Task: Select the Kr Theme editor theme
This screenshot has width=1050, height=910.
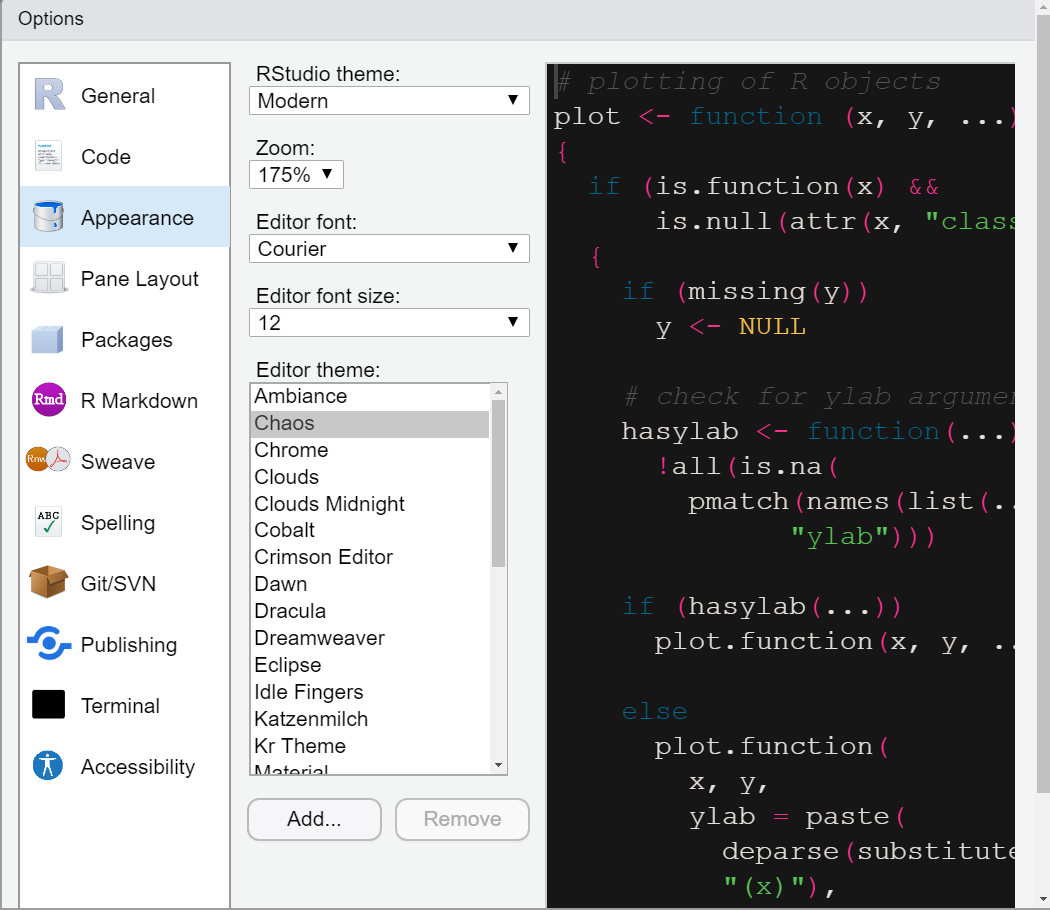Action: click(x=370, y=746)
